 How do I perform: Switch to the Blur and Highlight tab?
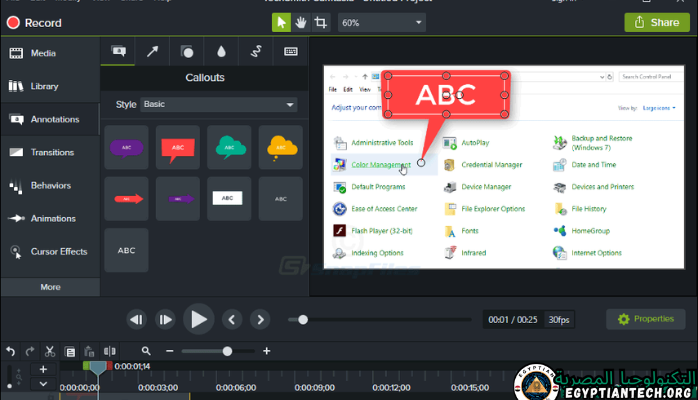(221, 51)
